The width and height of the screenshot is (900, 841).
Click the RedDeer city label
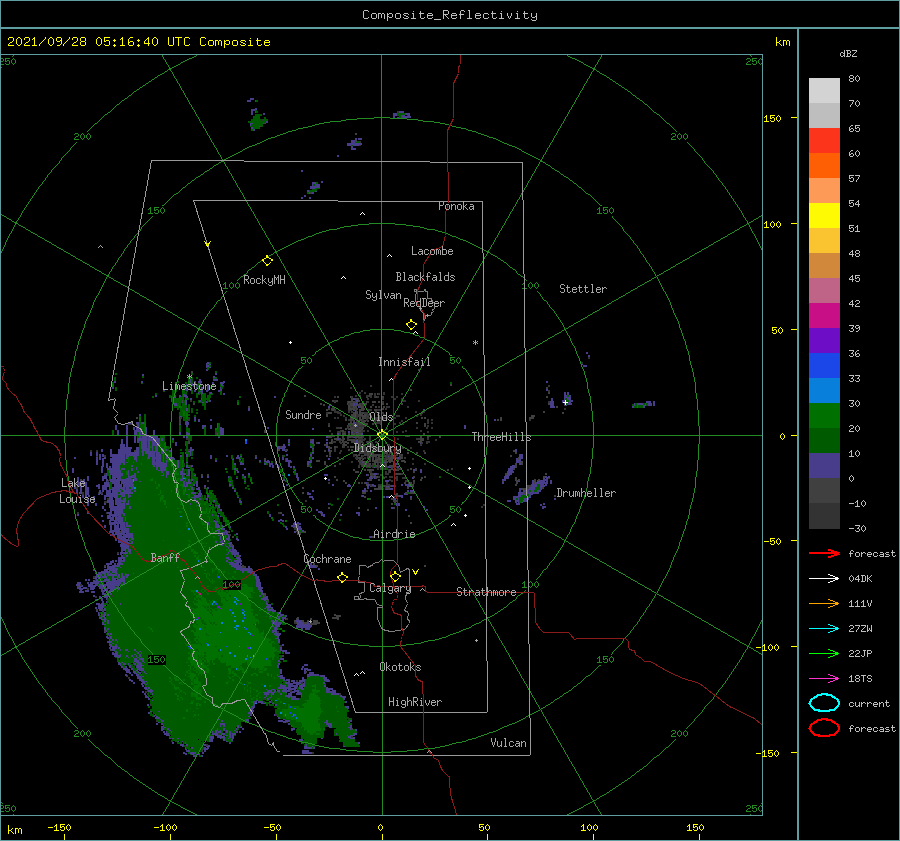coord(424,303)
